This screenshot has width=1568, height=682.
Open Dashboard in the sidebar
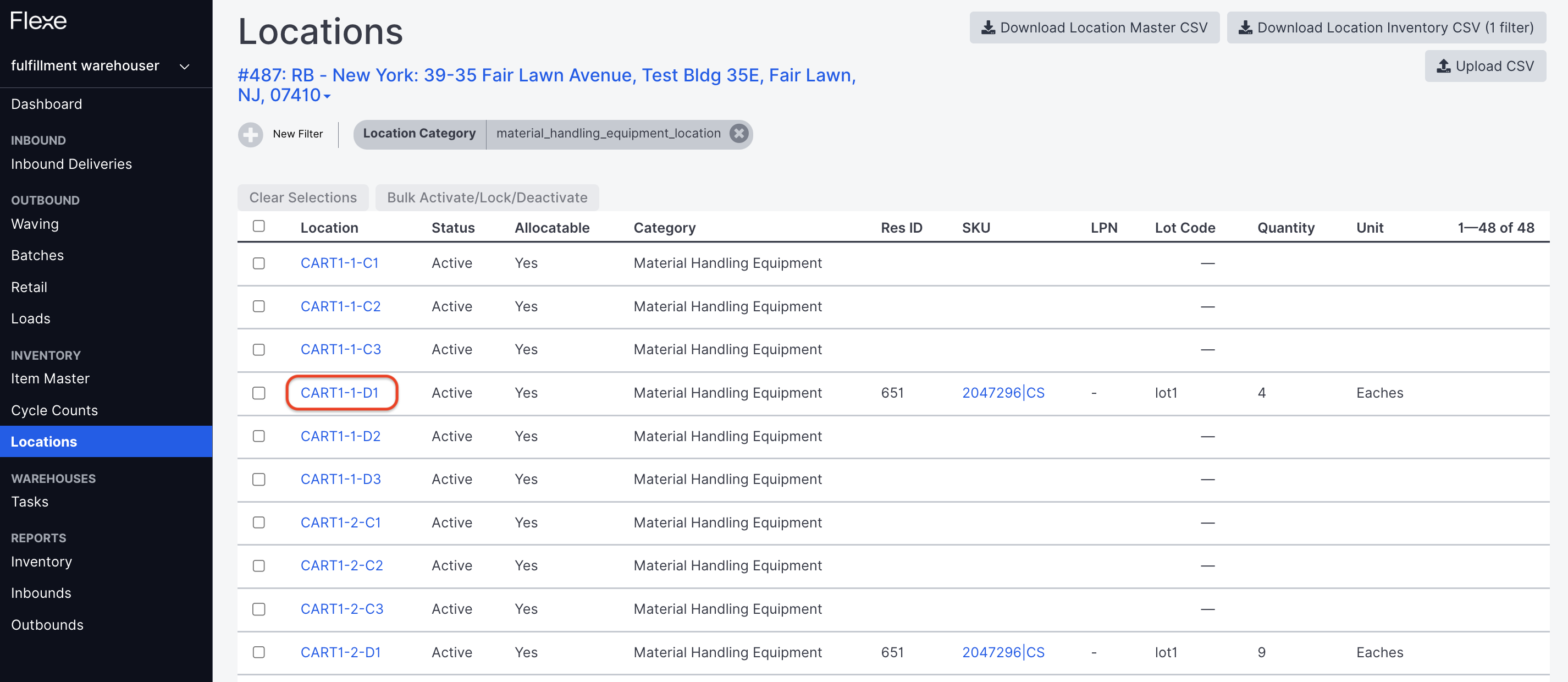tap(46, 104)
